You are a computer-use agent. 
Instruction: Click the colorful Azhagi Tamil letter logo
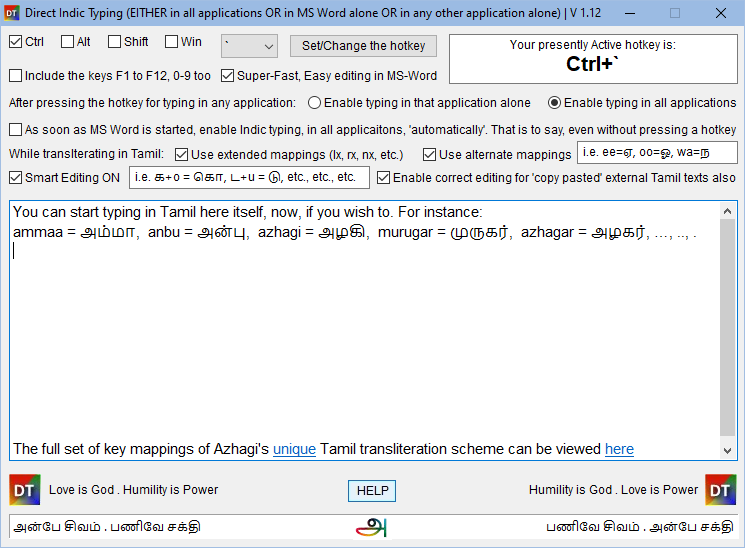pos(372,527)
